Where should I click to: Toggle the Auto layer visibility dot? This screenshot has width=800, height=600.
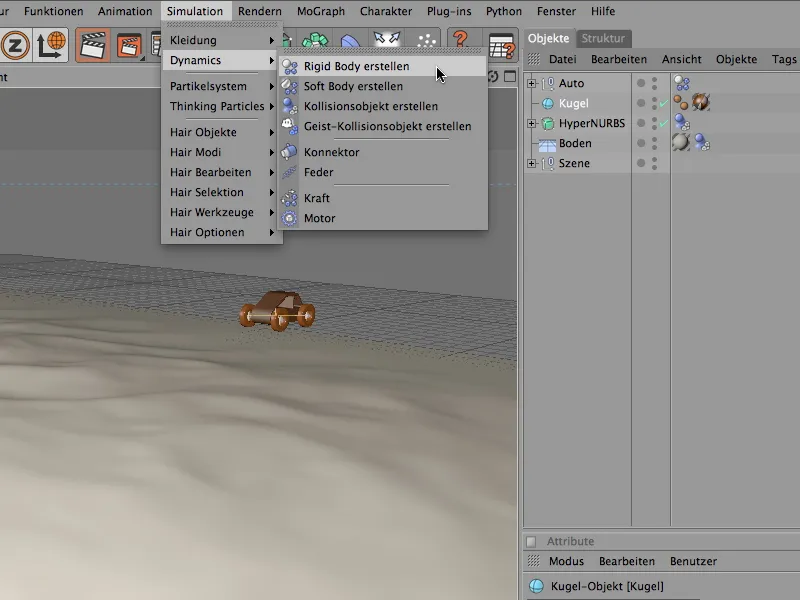(641, 83)
